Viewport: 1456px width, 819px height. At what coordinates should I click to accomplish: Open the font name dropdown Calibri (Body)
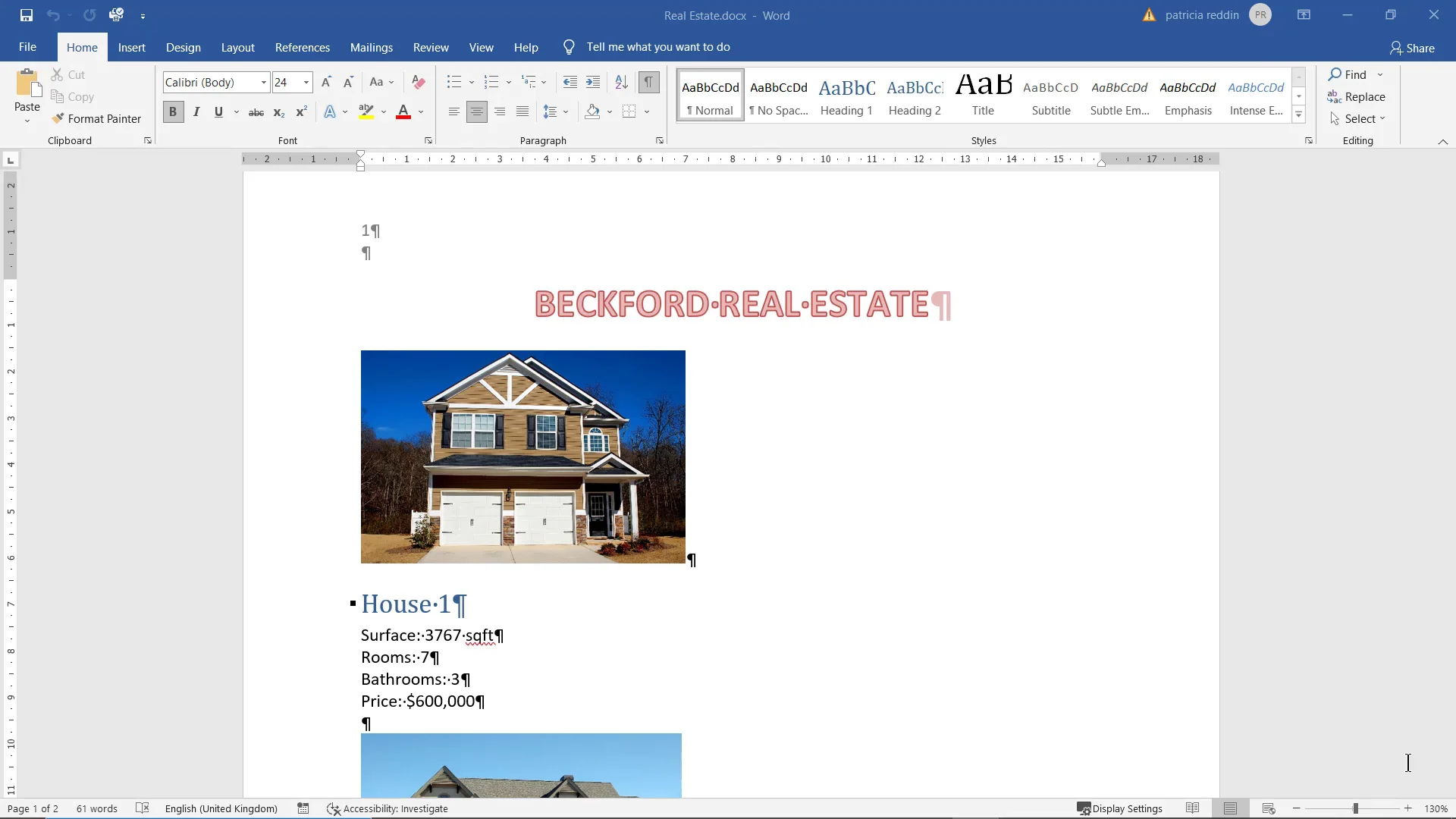coord(263,82)
